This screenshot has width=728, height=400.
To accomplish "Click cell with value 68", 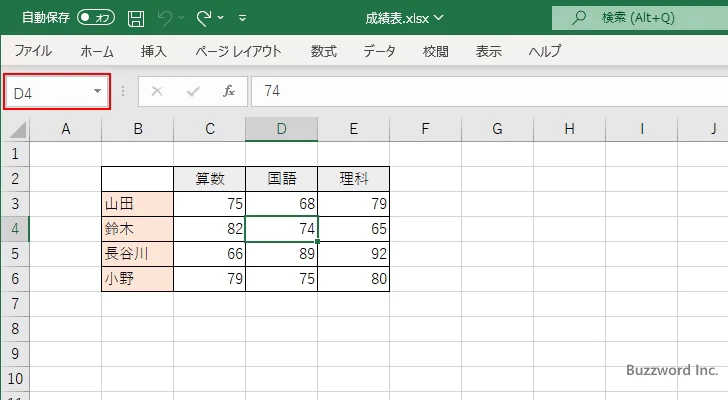I will (x=281, y=204).
